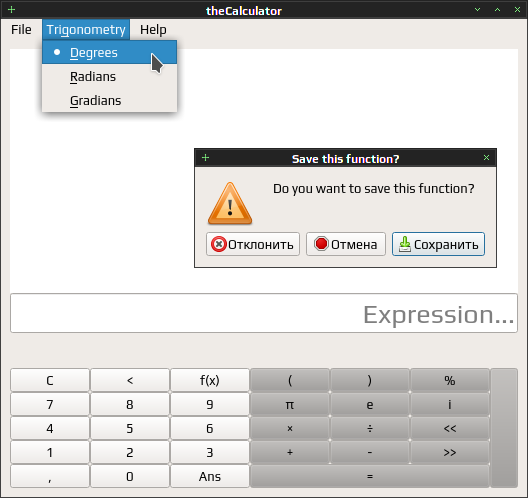Click digit 1 key
Viewport: 528px width, 498px height.
tap(50, 453)
